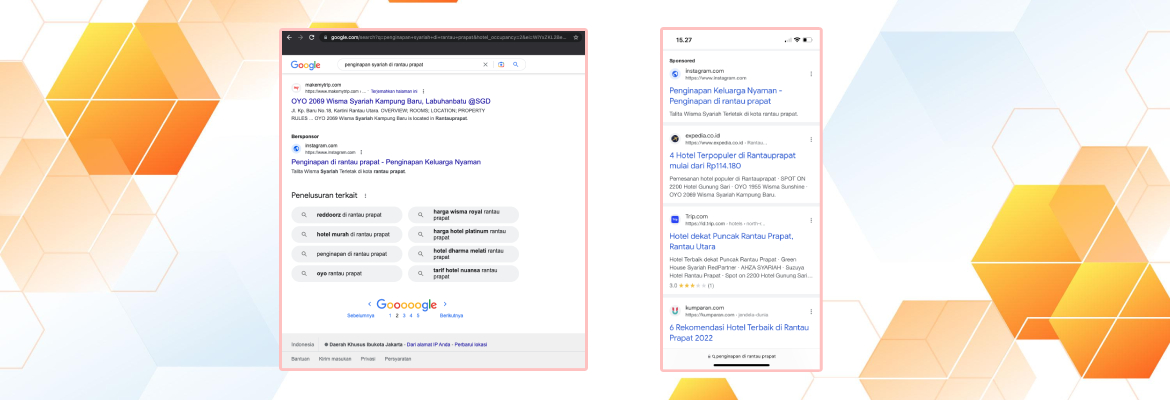1170x400 pixels.
Task: Jump to results page 1
Action: (390, 316)
